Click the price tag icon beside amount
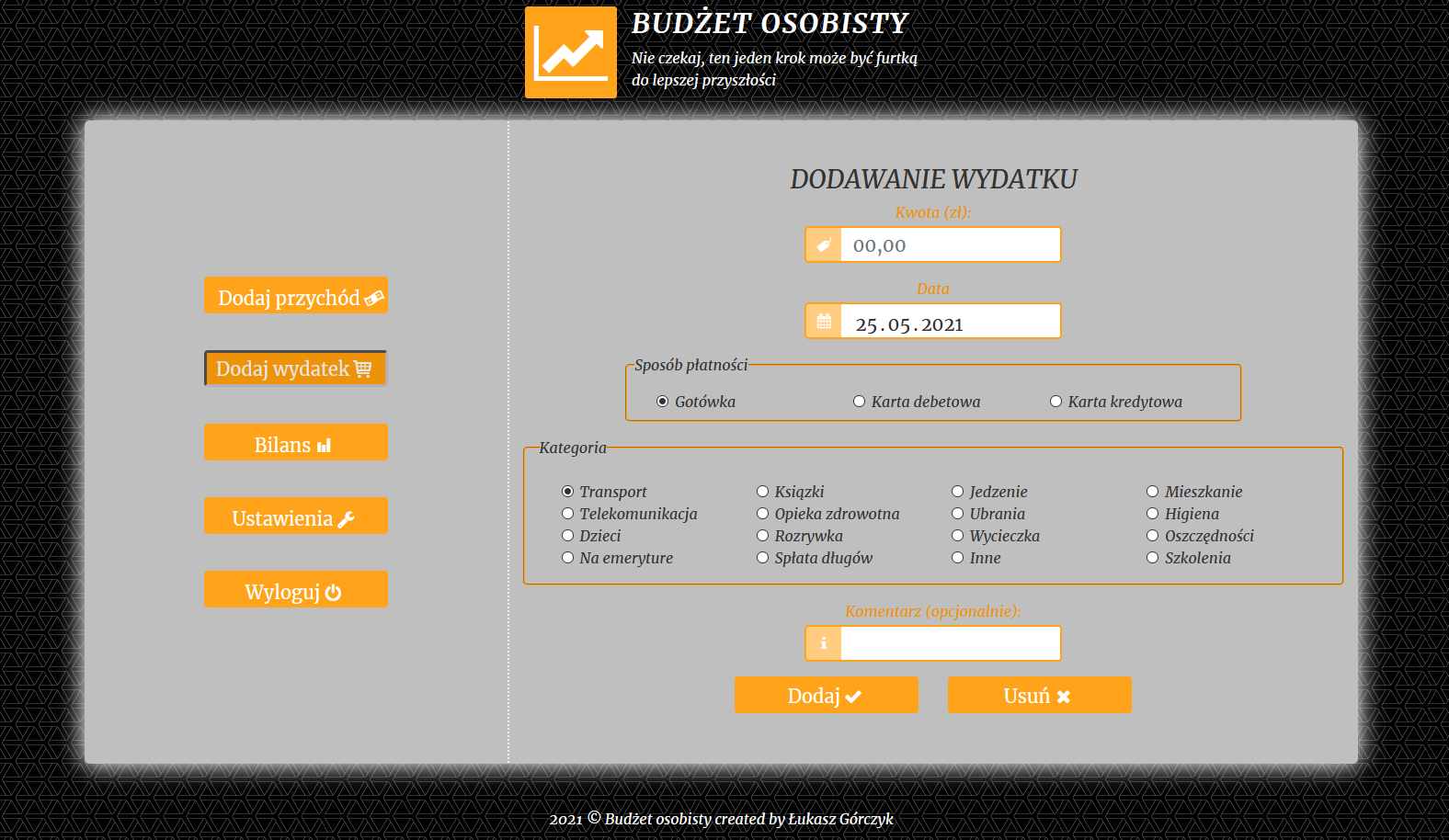This screenshot has width=1449, height=840. pyautogui.click(x=824, y=245)
